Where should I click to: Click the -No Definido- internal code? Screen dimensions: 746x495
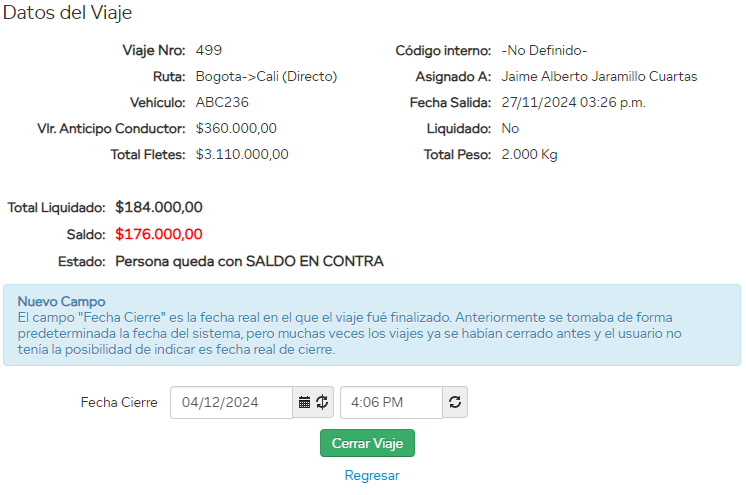click(x=544, y=50)
